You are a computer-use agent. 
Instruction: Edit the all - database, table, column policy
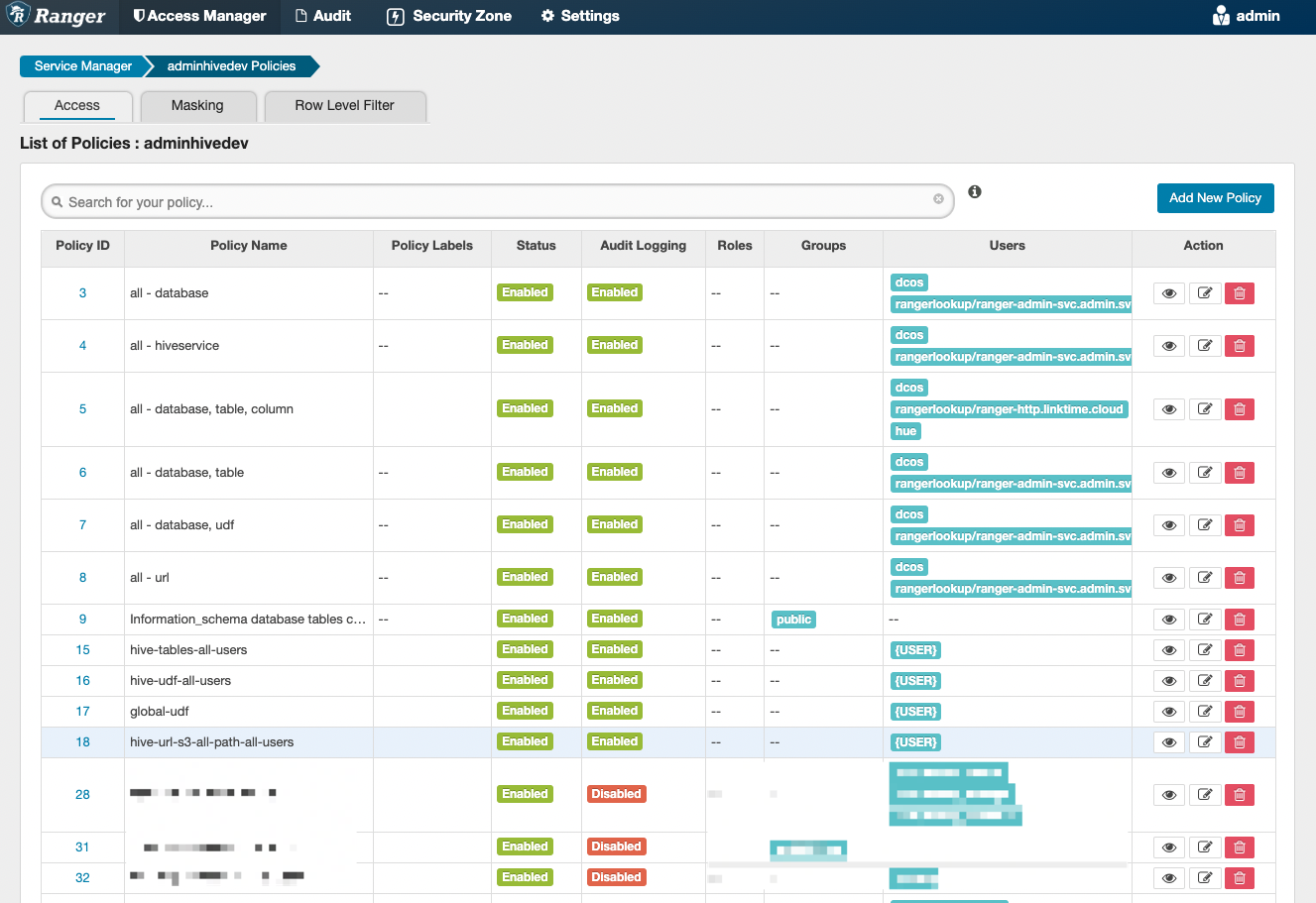coord(1205,409)
